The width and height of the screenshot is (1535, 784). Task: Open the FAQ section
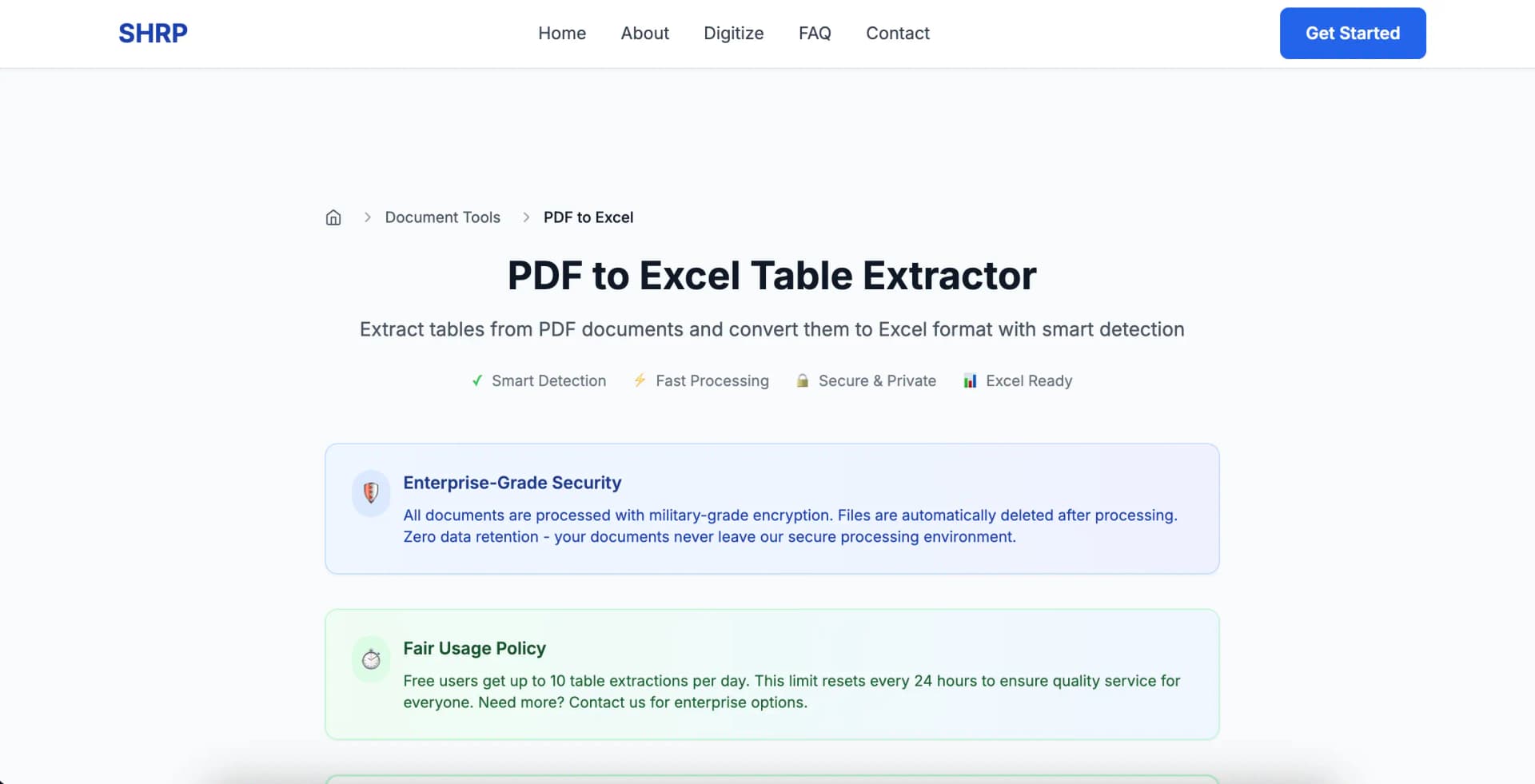(815, 33)
